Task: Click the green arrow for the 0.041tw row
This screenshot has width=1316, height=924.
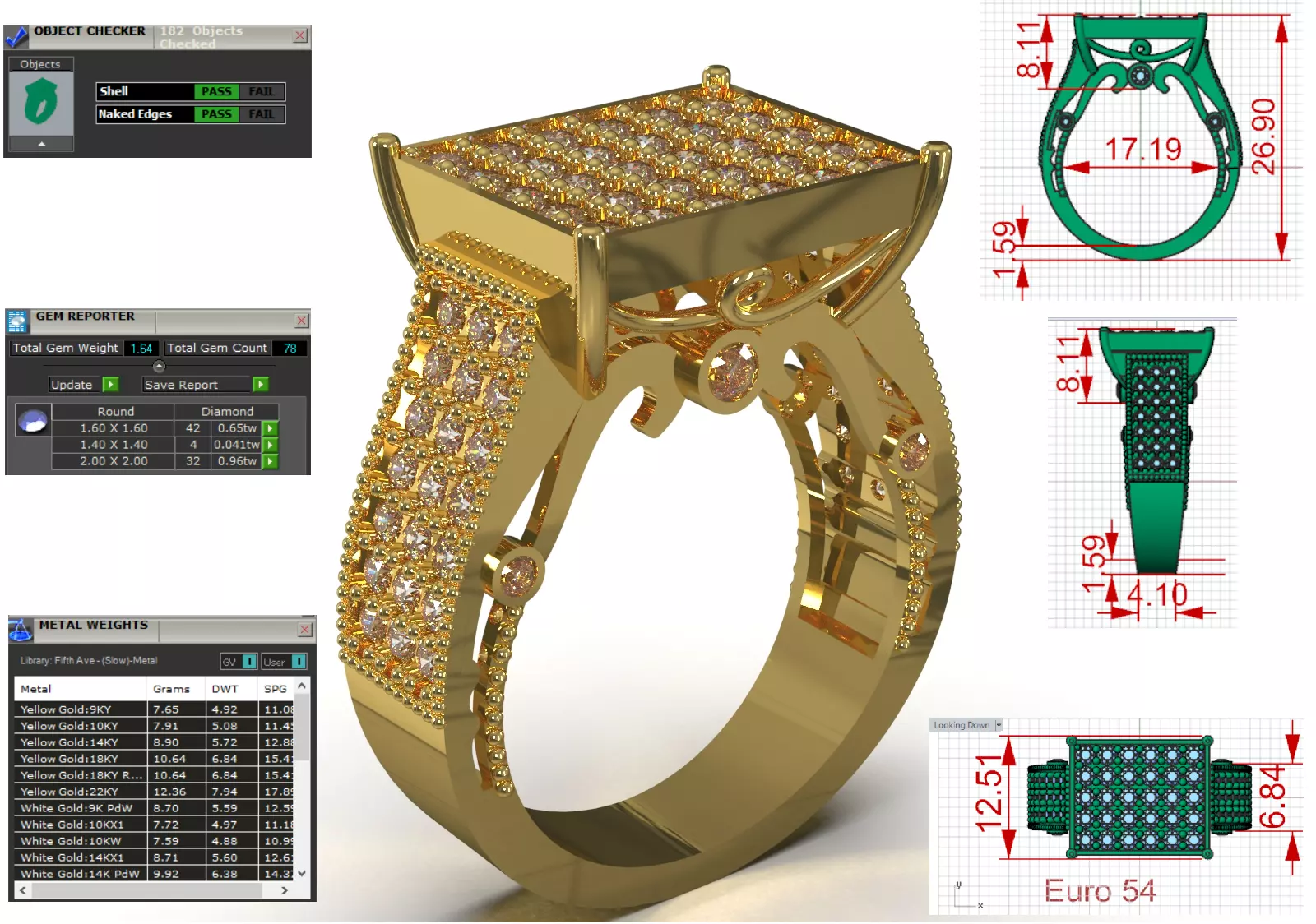Action: pyautogui.click(x=270, y=445)
